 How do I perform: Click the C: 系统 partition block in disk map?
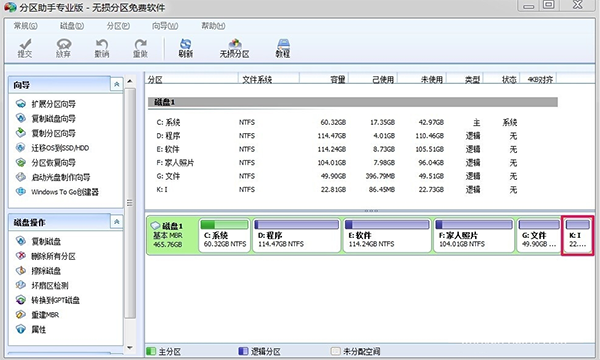click(225, 235)
